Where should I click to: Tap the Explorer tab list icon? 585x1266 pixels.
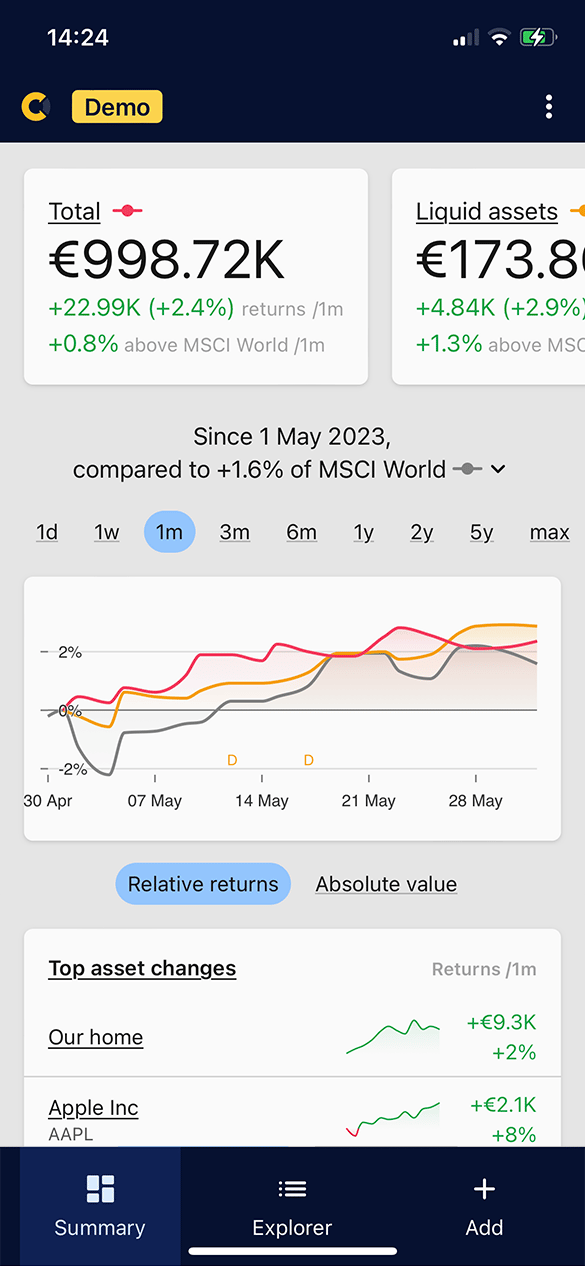pyautogui.click(x=292, y=1189)
